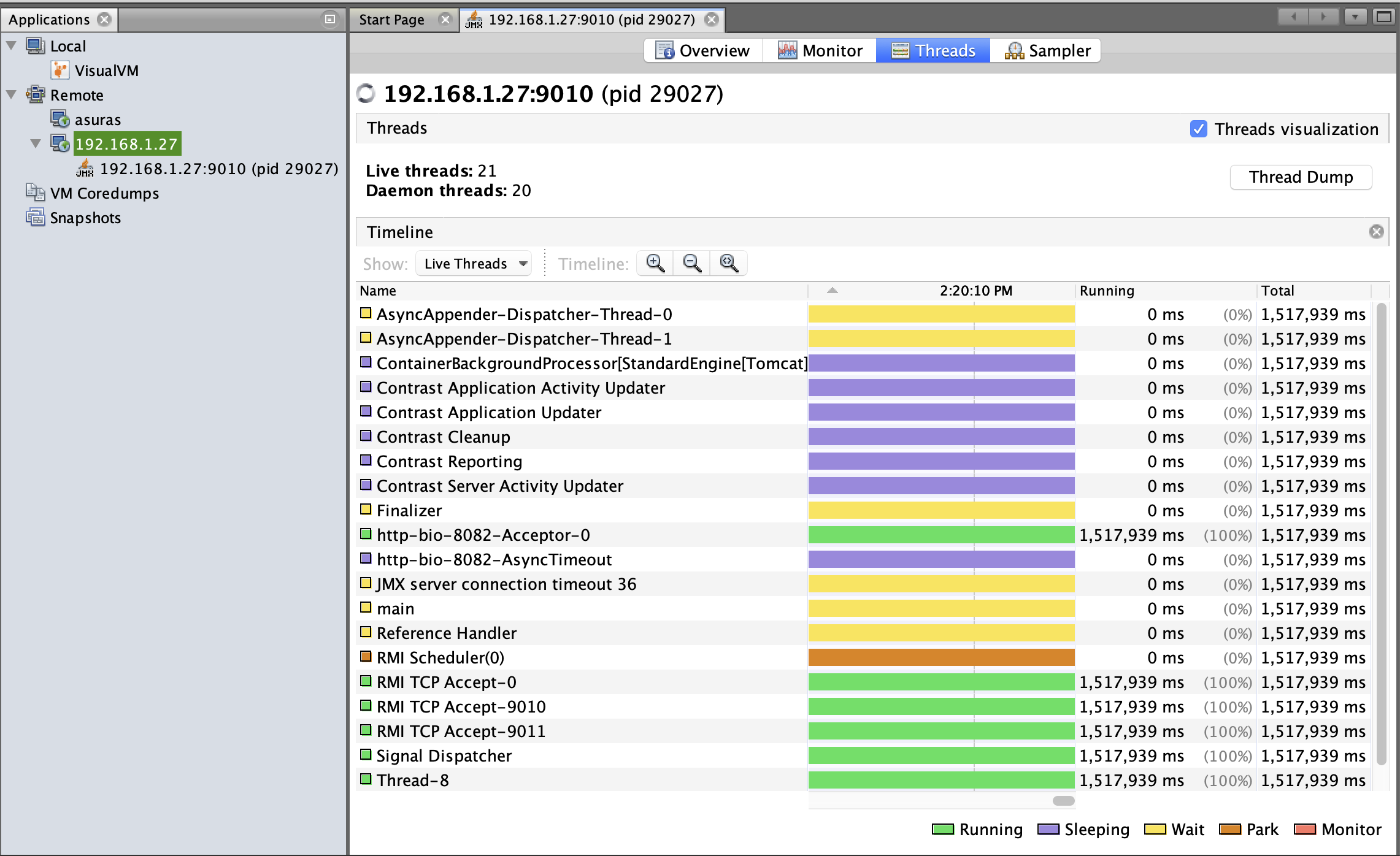This screenshot has height=856, width=1400.
Task: Uncheck the Threads visualization checkbox
Action: click(1198, 129)
